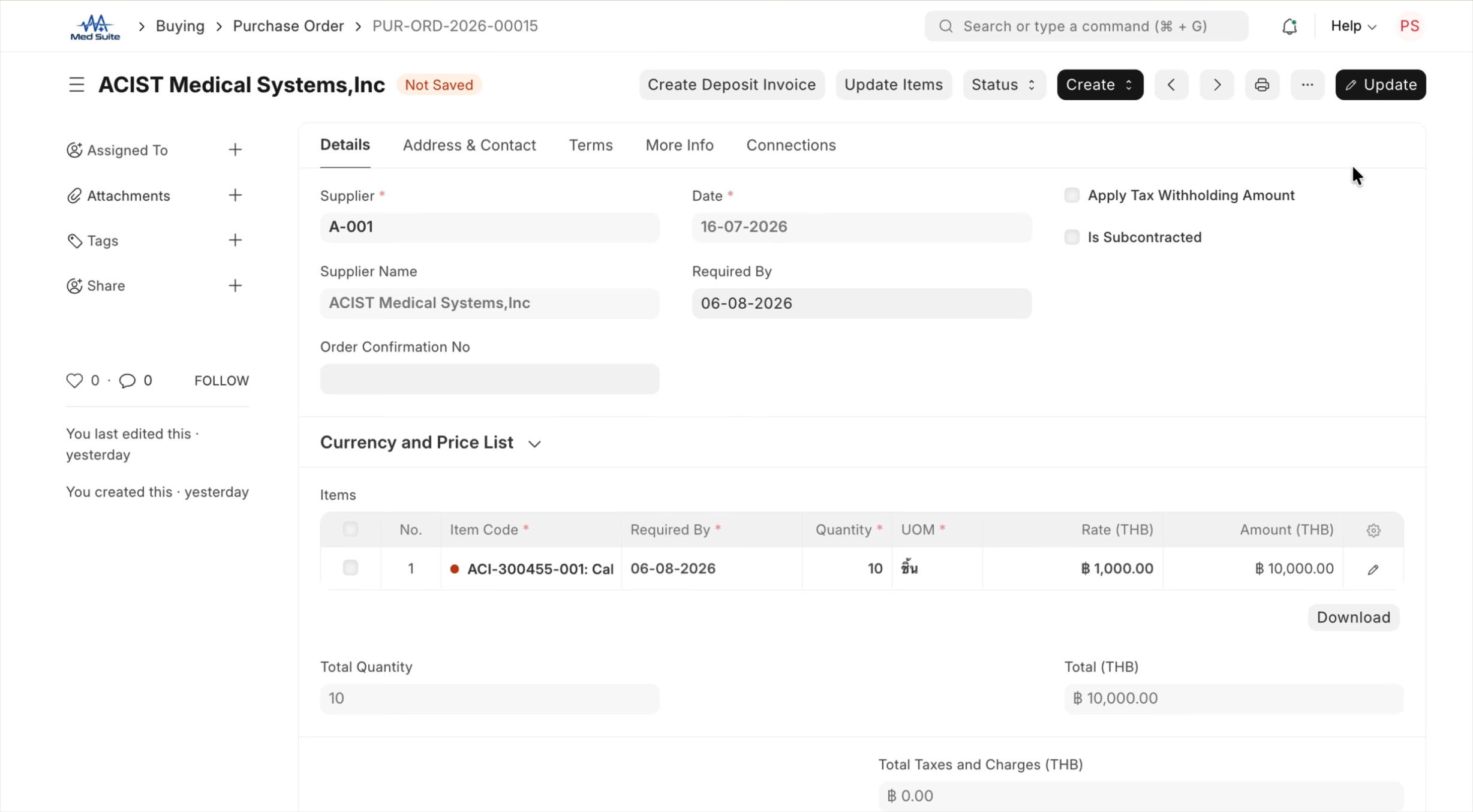This screenshot has height=812, width=1473.
Task: Open the Status dropdown
Action: (x=1005, y=85)
